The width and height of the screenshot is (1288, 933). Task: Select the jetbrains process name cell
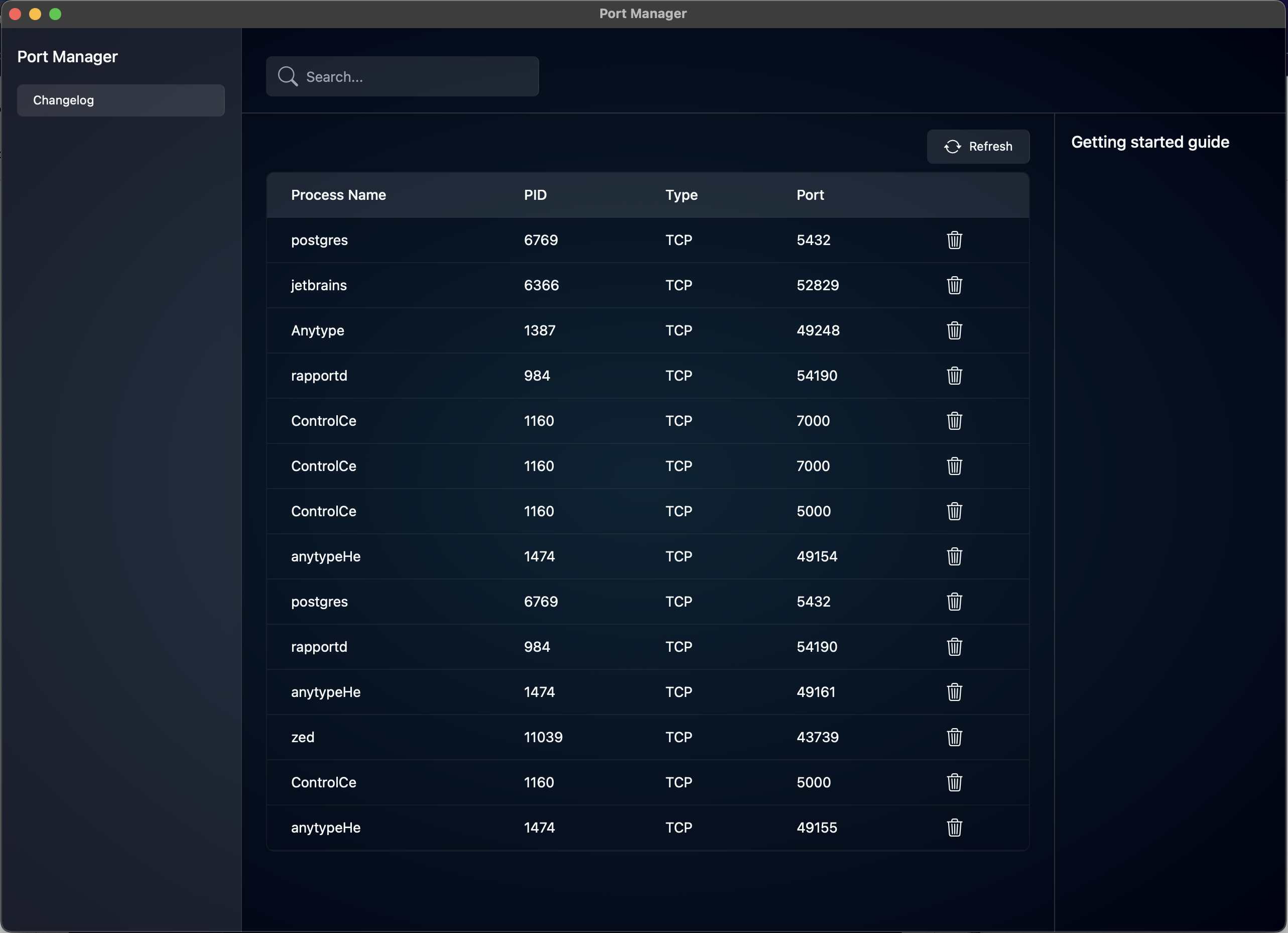pyautogui.click(x=319, y=285)
